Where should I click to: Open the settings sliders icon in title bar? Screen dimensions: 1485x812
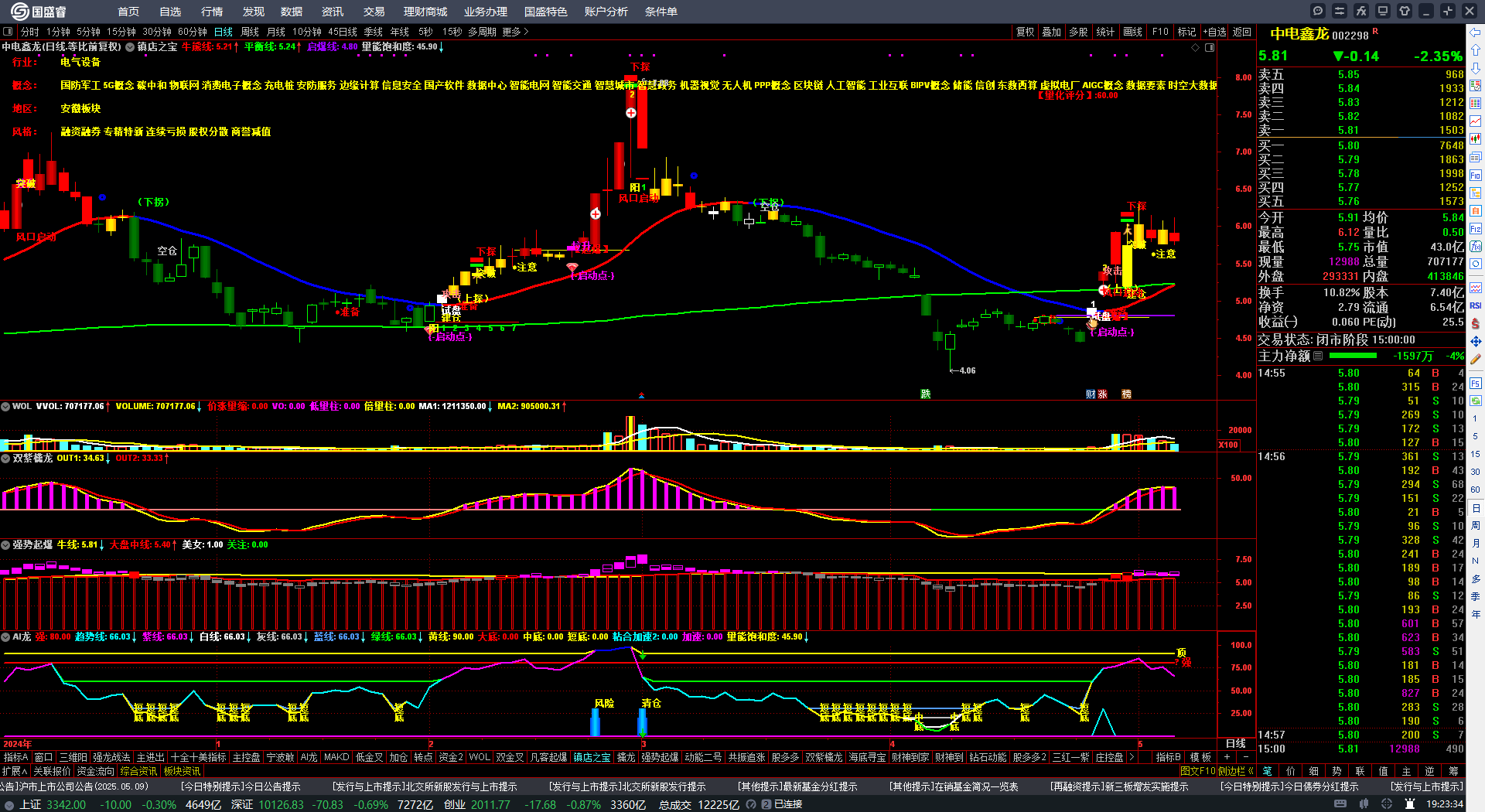[1340, 11]
